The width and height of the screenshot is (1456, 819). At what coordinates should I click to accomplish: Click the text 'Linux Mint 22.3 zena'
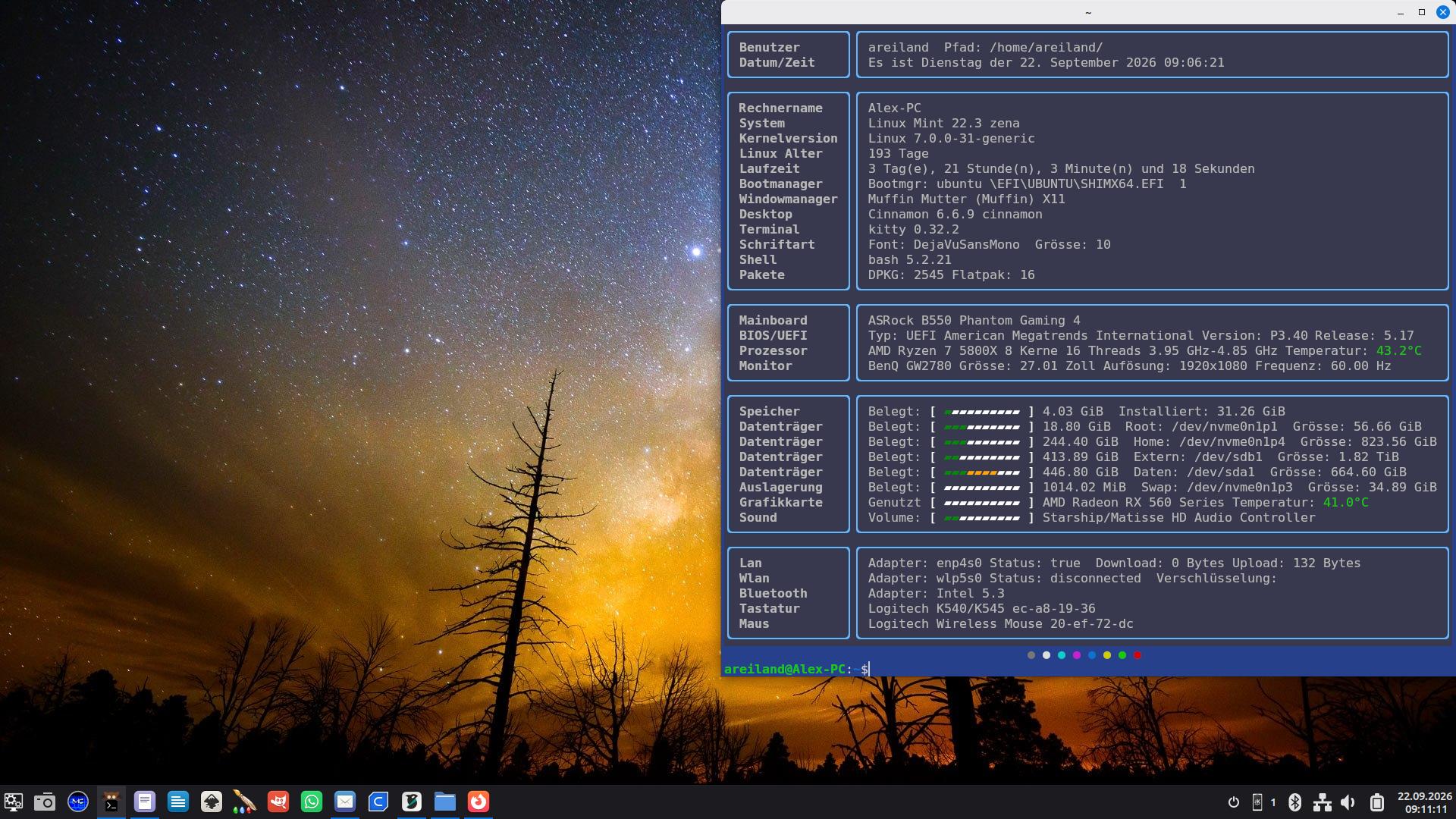pos(944,123)
